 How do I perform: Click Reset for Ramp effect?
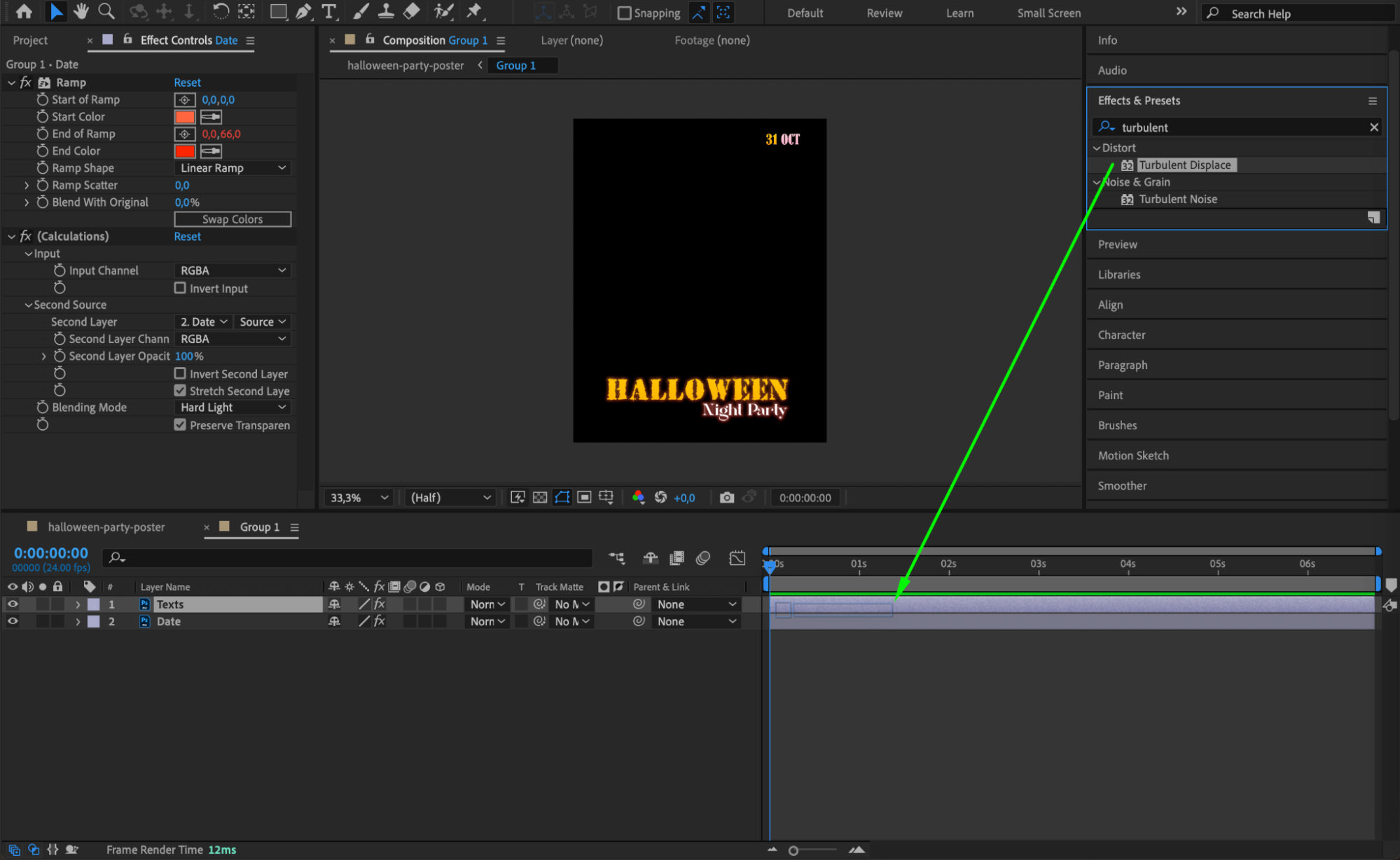[x=187, y=83]
